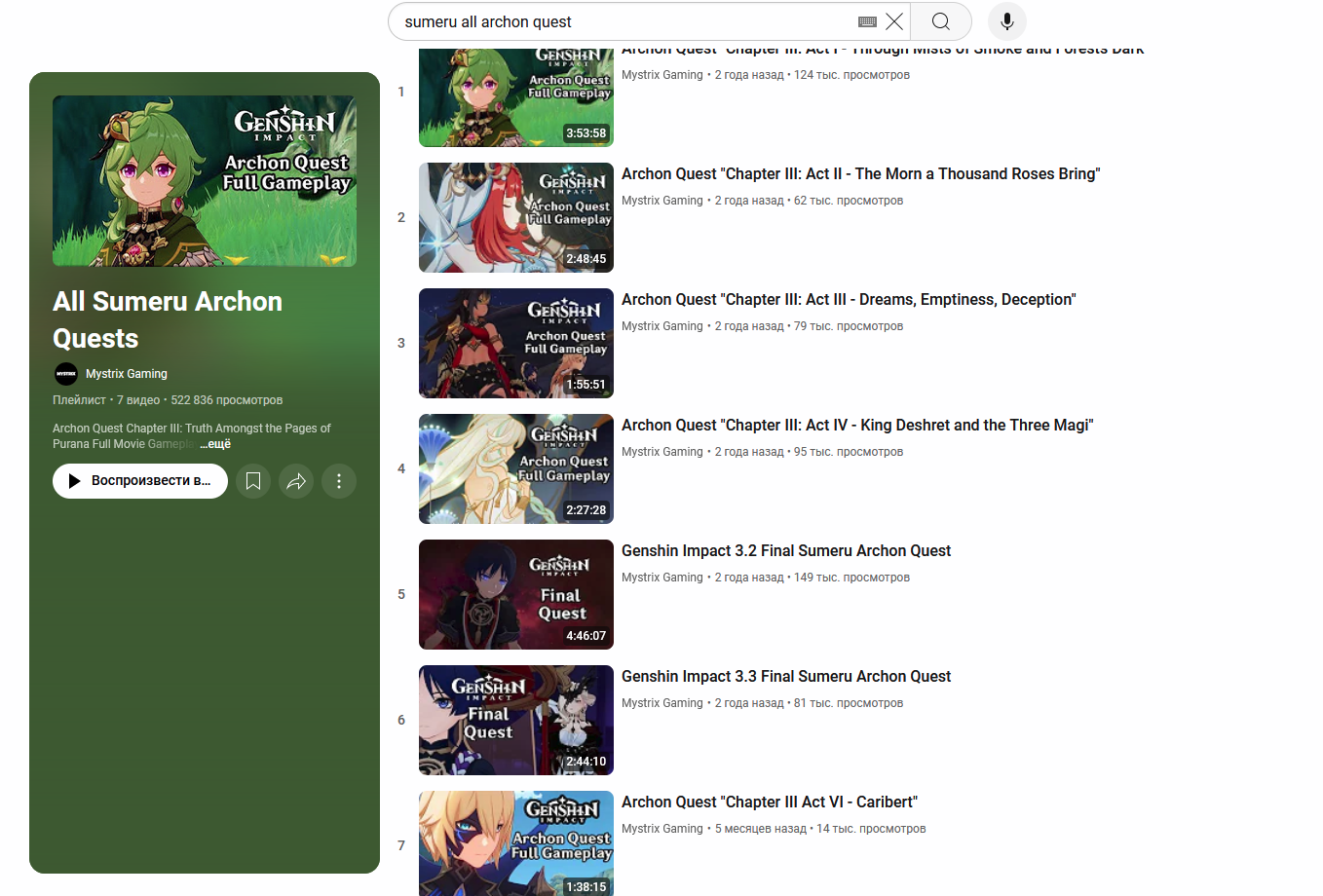Expand the description with "…ещё"
This screenshot has width=1323, height=896.
tap(215, 444)
